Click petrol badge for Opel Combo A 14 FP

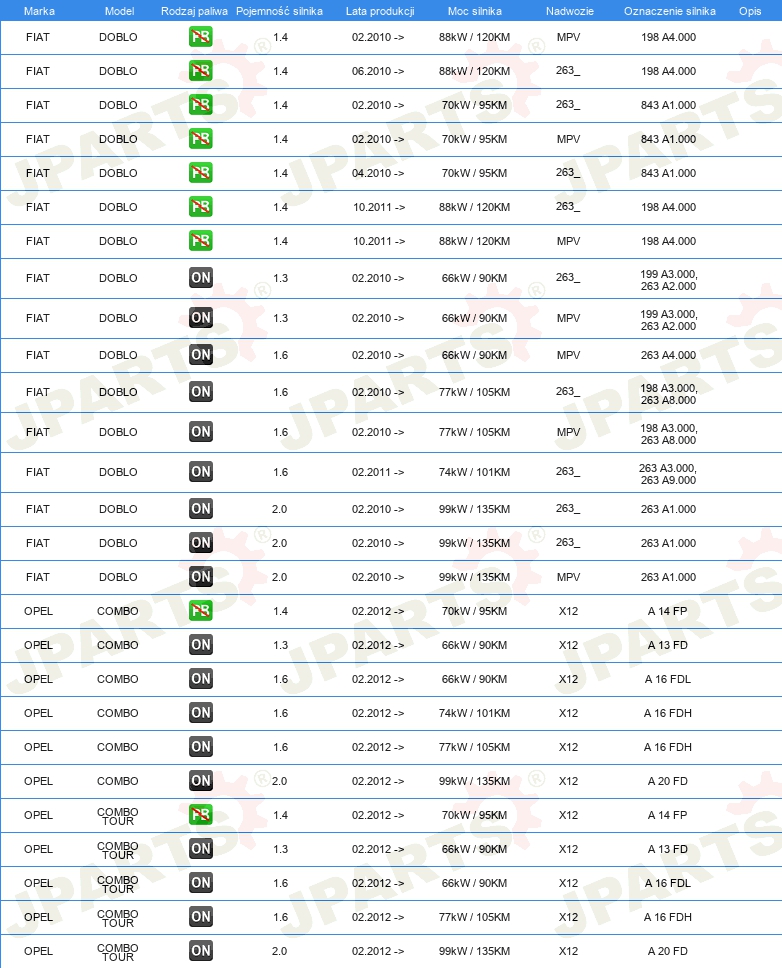pyautogui.click(x=201, y=611)
